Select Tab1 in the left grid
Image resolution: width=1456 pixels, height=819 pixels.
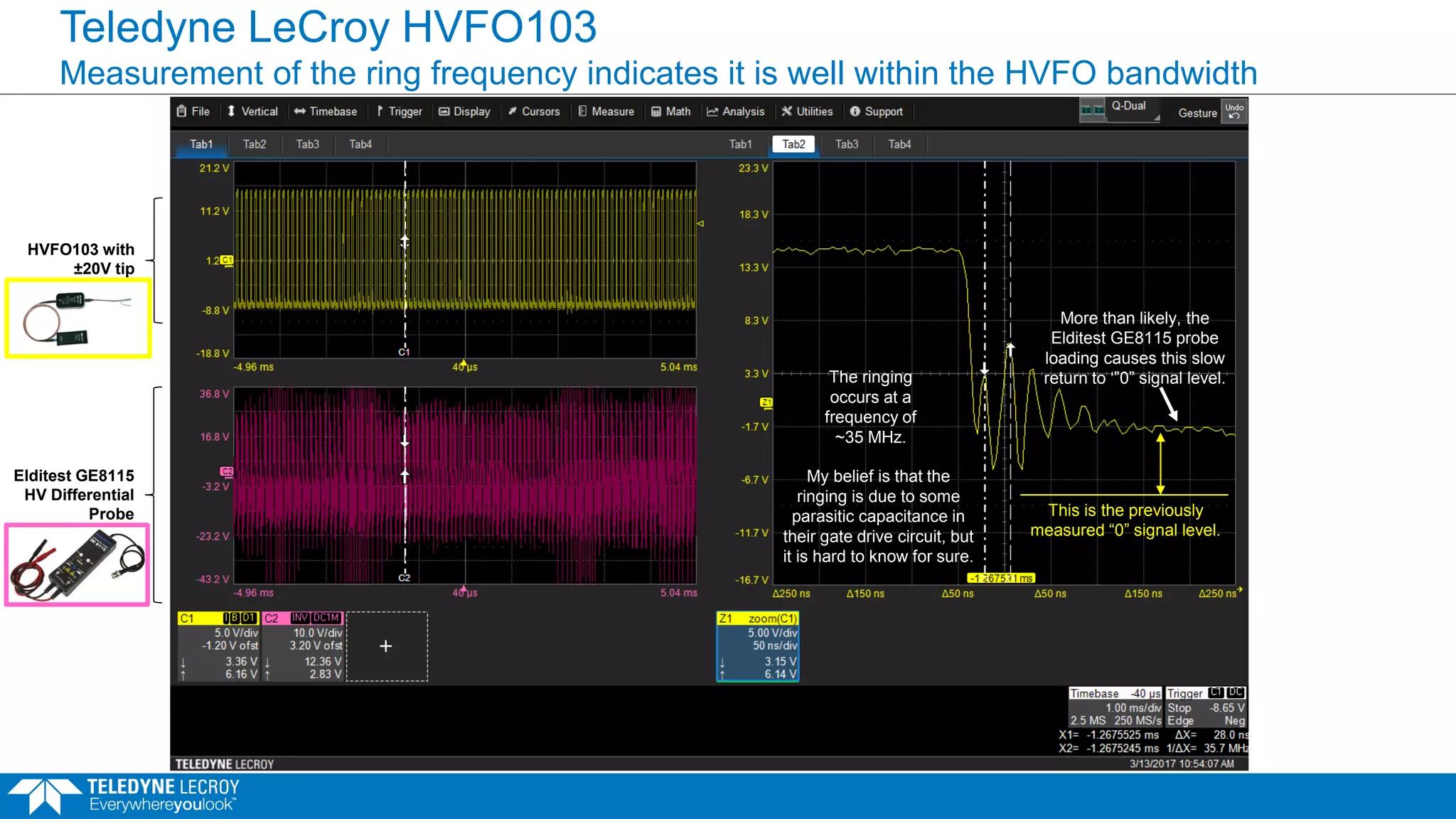[201, 144]
